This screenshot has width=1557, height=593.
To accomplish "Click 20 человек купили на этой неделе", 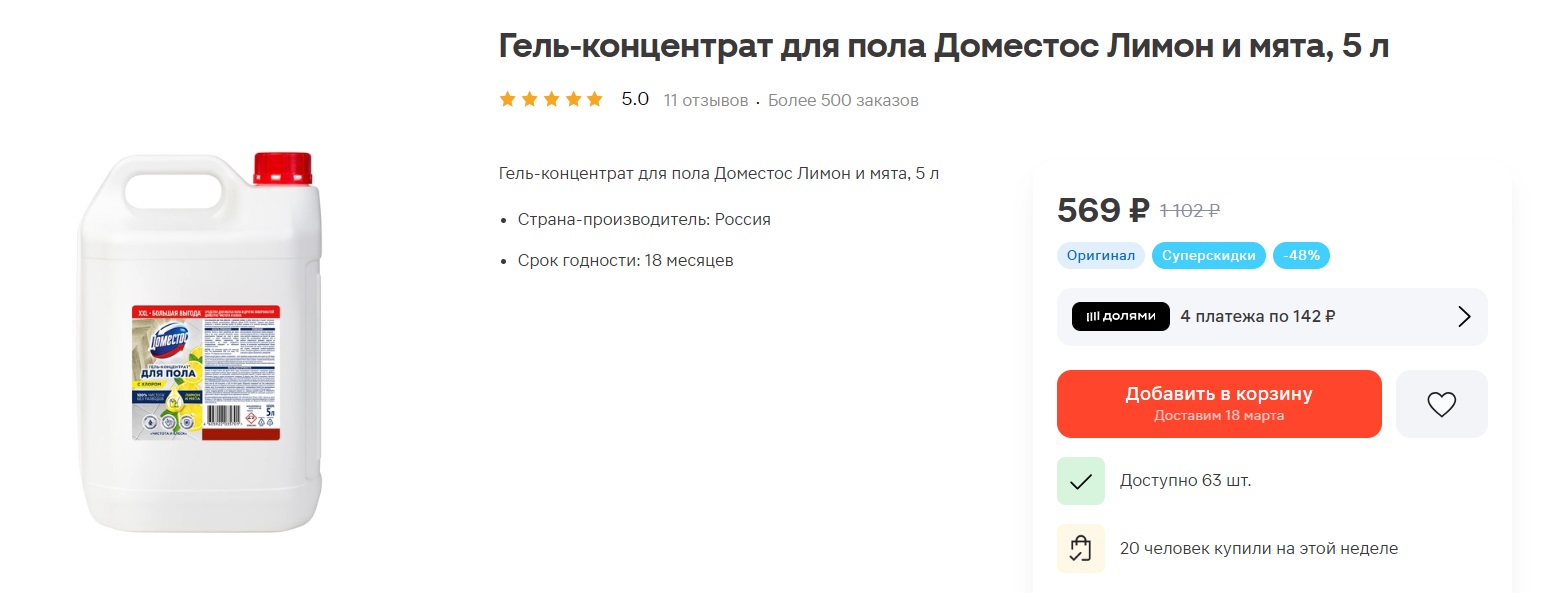I will [x=1258, y=548].
